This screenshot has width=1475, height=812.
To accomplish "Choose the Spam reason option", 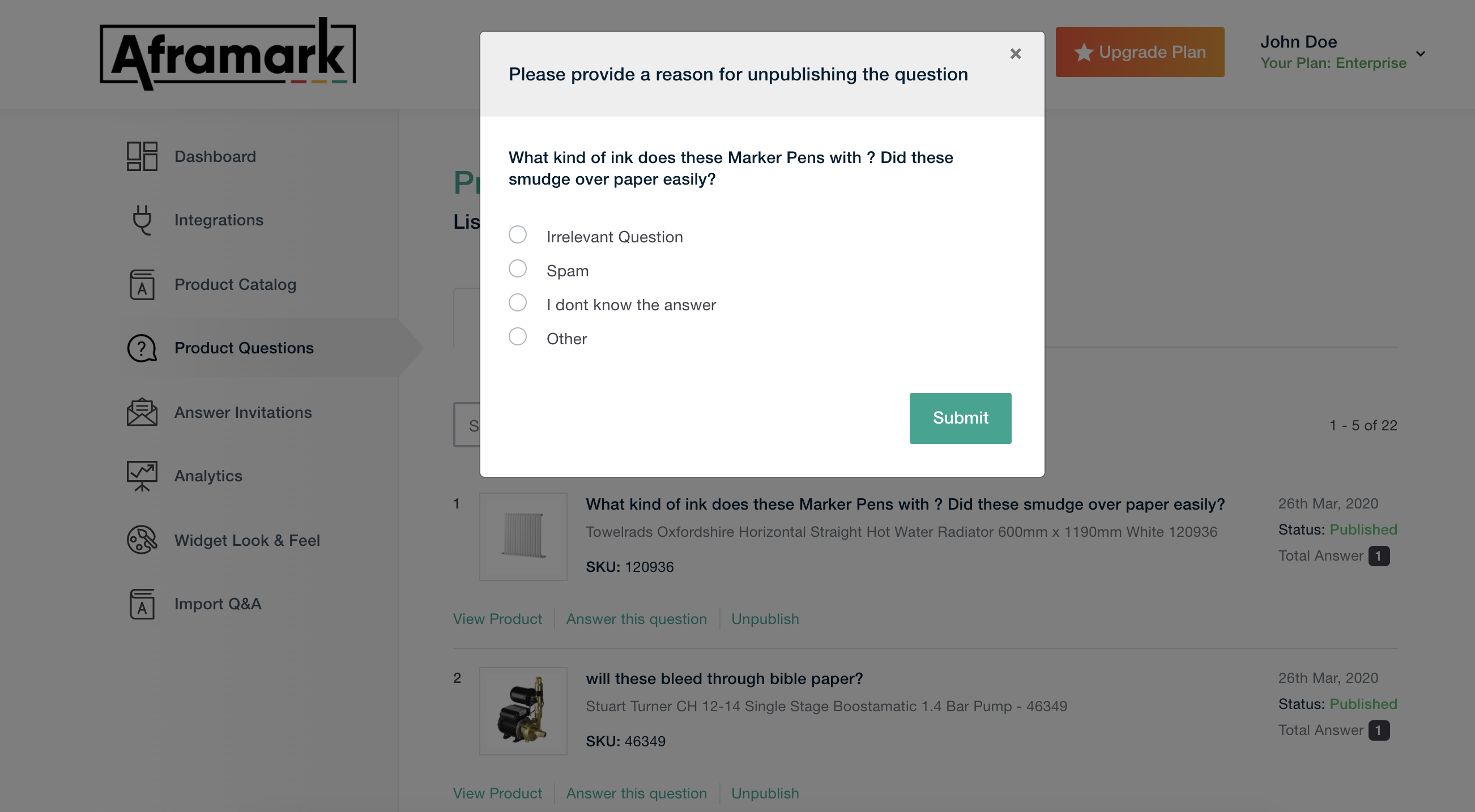I will coord(517,268).
